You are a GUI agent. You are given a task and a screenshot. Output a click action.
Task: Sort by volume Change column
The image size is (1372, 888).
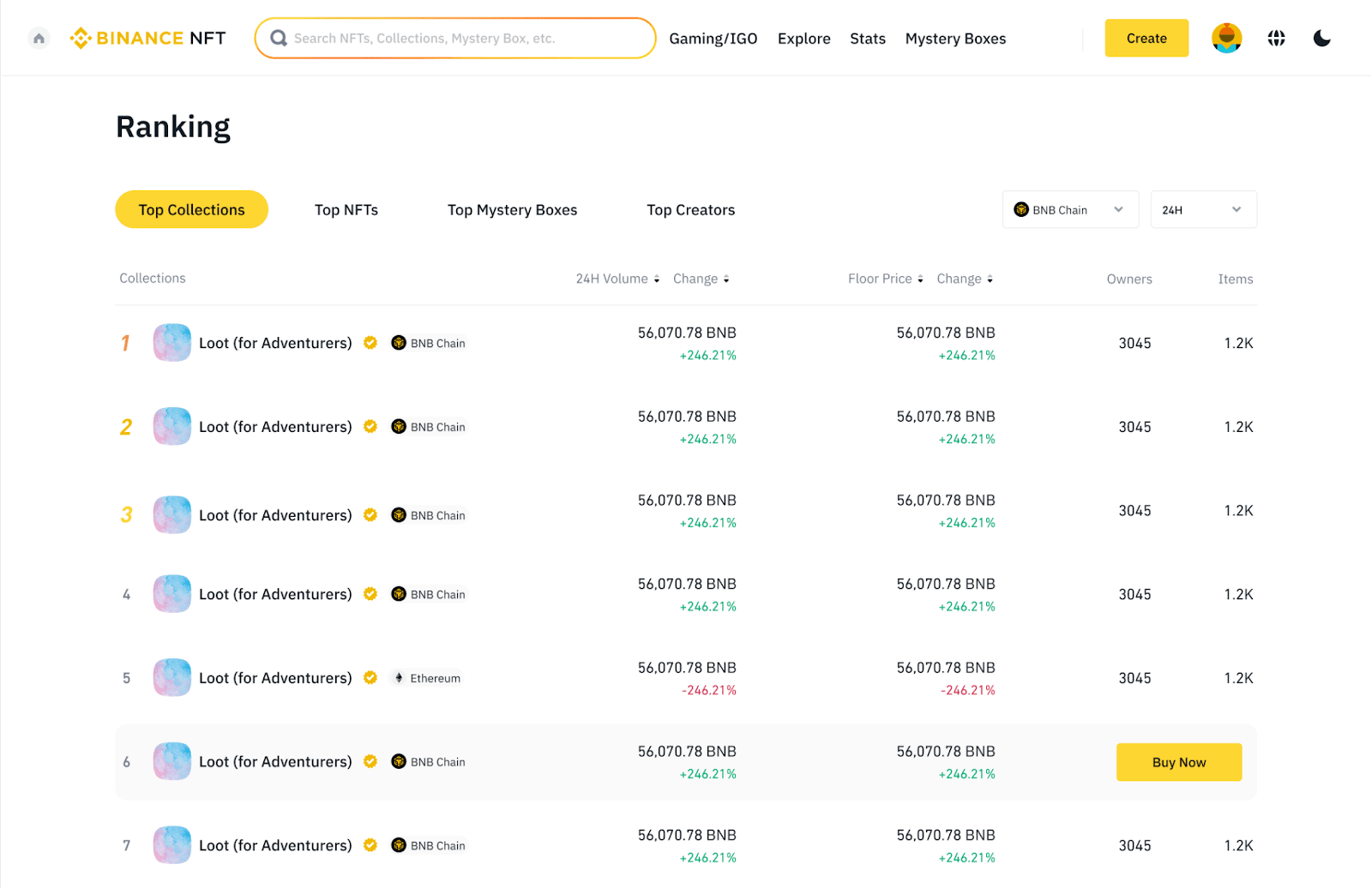tap(701, 279)
